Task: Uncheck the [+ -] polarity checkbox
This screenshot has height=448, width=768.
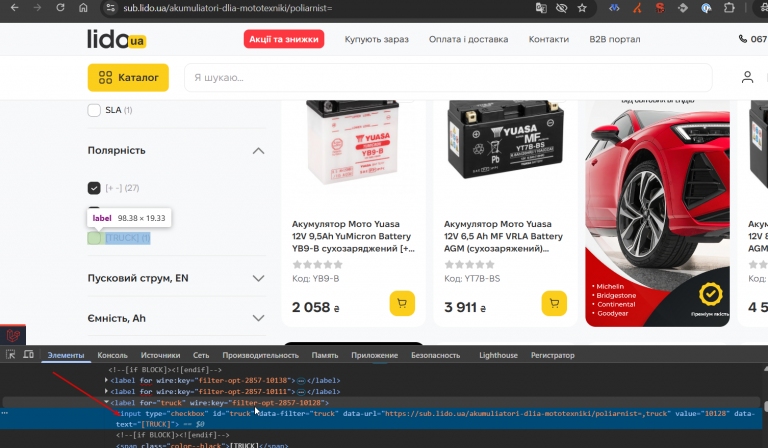Action: pyautogui.click(x=94, y=188)
